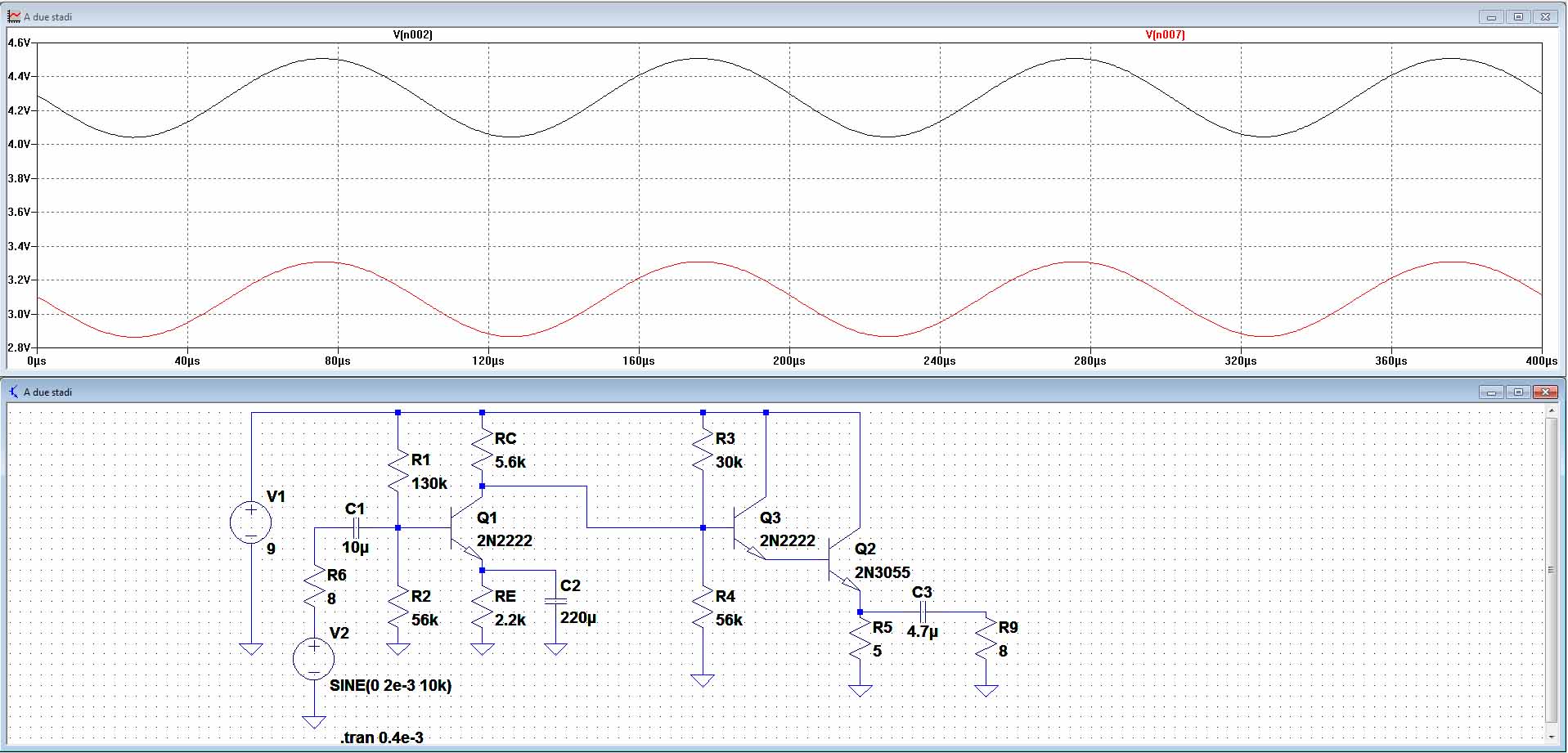This screenshot has height=753, width=1568.
Task: Open the waveform window's title bar icon
Action: (13, 16)
